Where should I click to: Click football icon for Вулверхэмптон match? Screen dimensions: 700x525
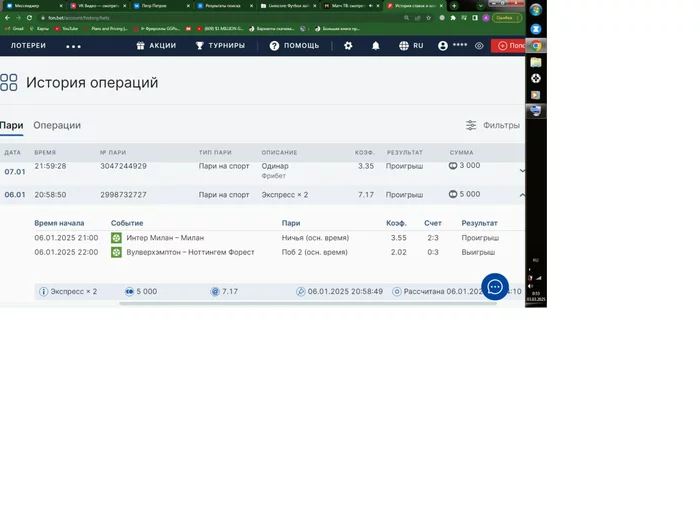click(116, 252)
